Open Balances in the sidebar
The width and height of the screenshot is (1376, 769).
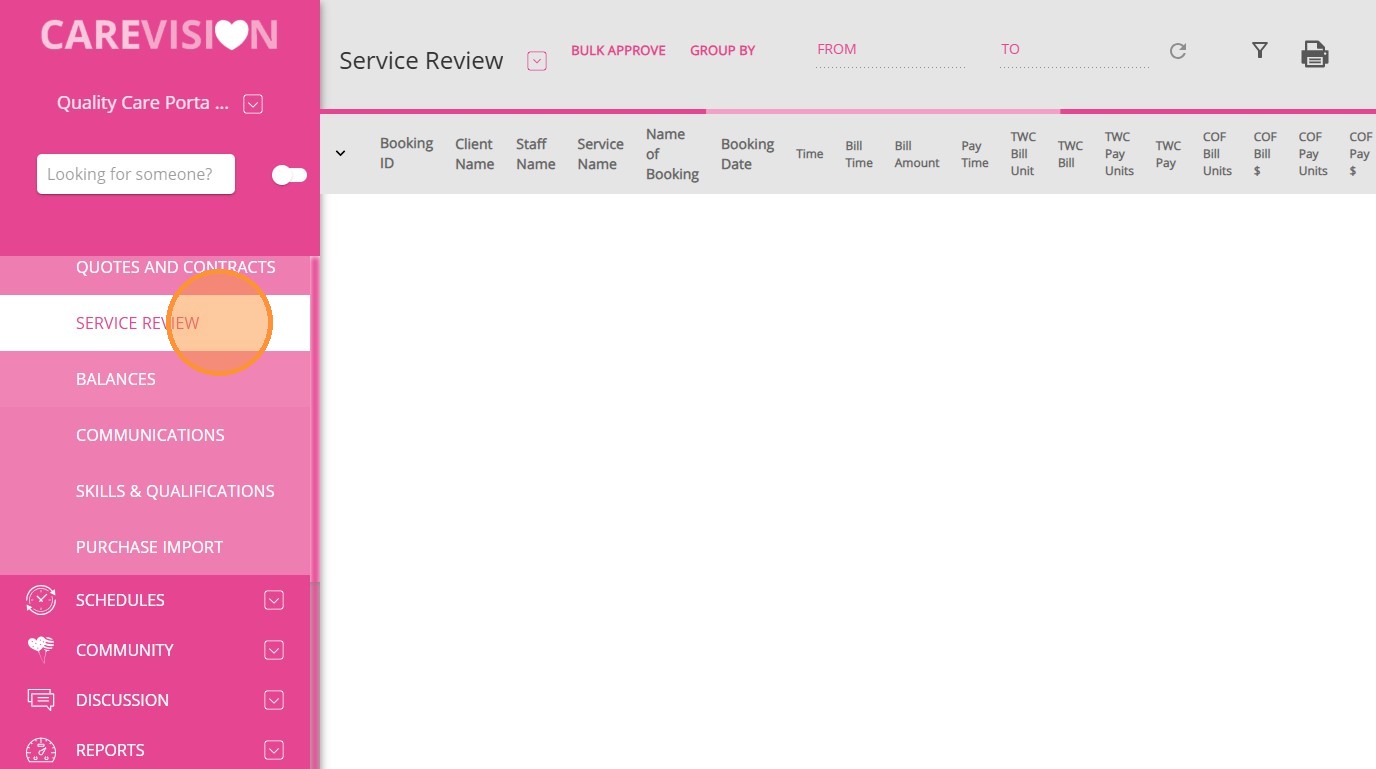click(x=116, y=379)
